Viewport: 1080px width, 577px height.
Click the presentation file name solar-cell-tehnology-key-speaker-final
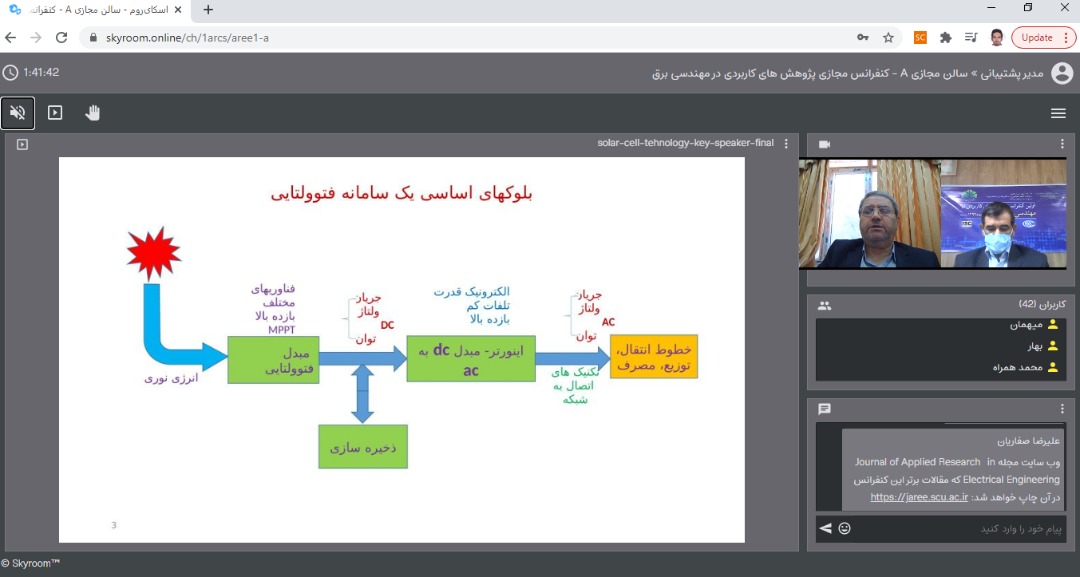click(x=685, y=143)
